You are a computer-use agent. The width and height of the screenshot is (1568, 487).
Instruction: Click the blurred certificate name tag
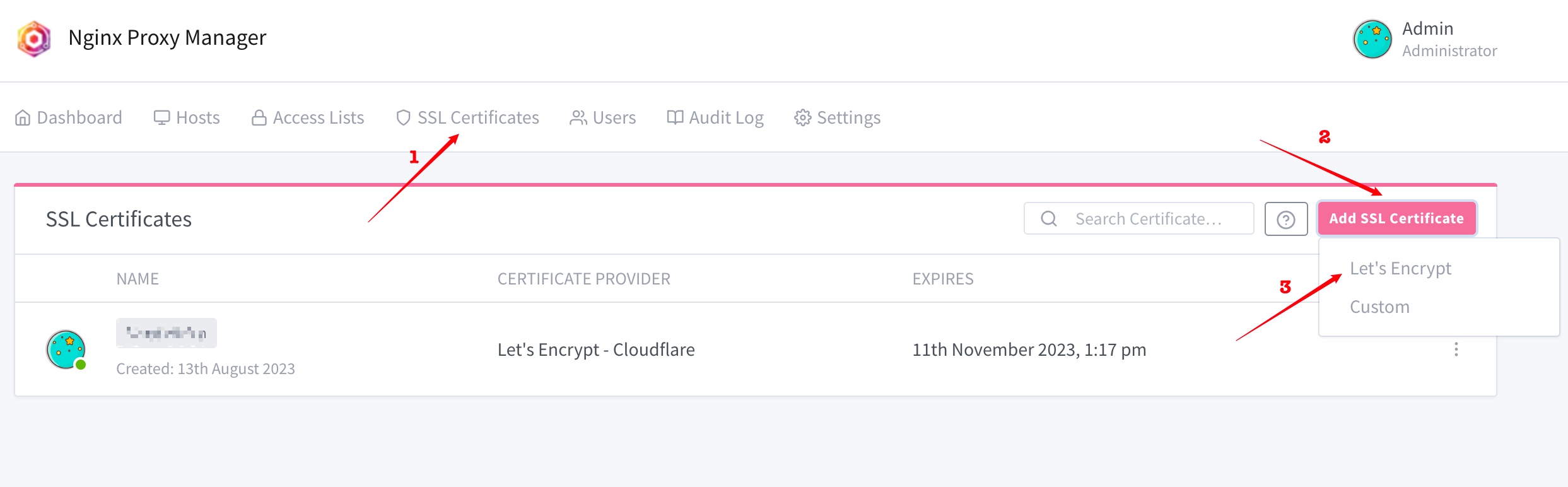point(167,333)
